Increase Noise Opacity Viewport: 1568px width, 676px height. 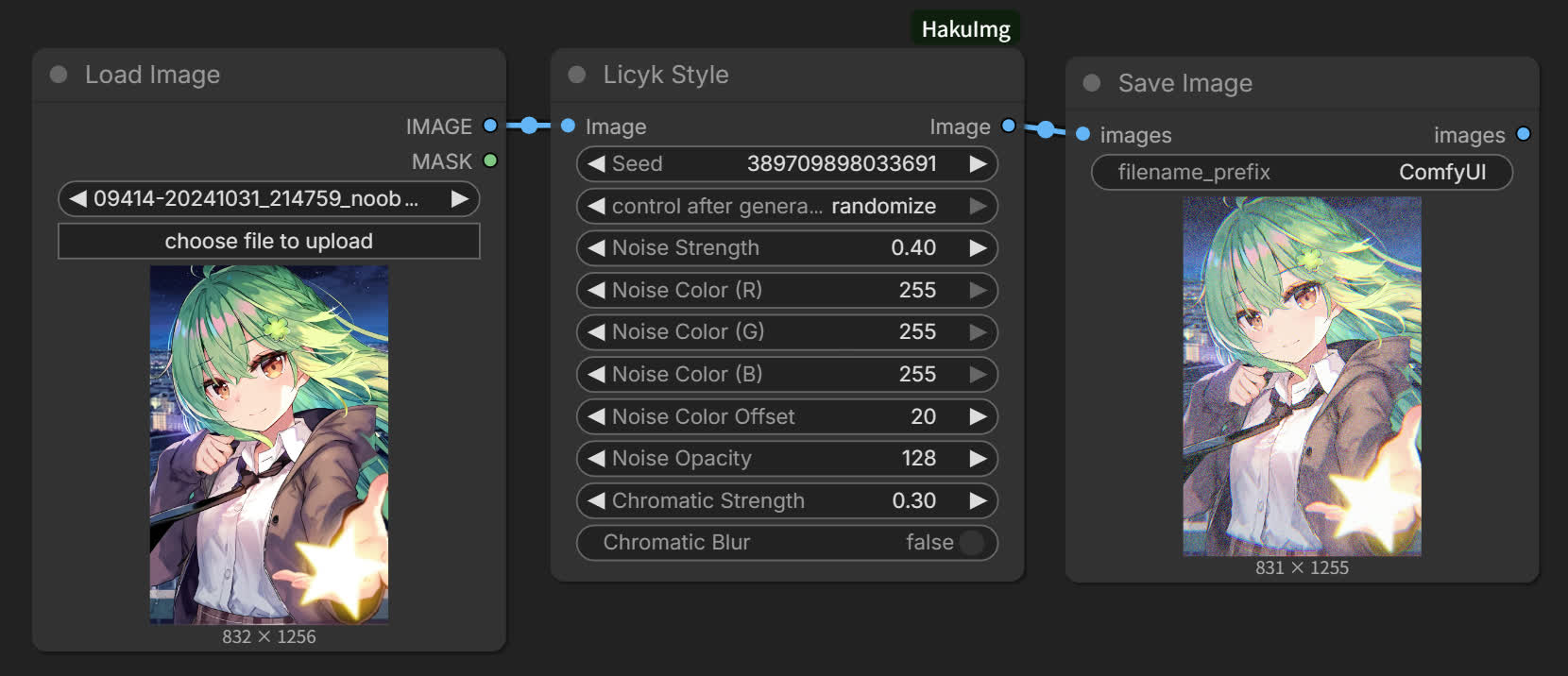click(x=978, y=458)
